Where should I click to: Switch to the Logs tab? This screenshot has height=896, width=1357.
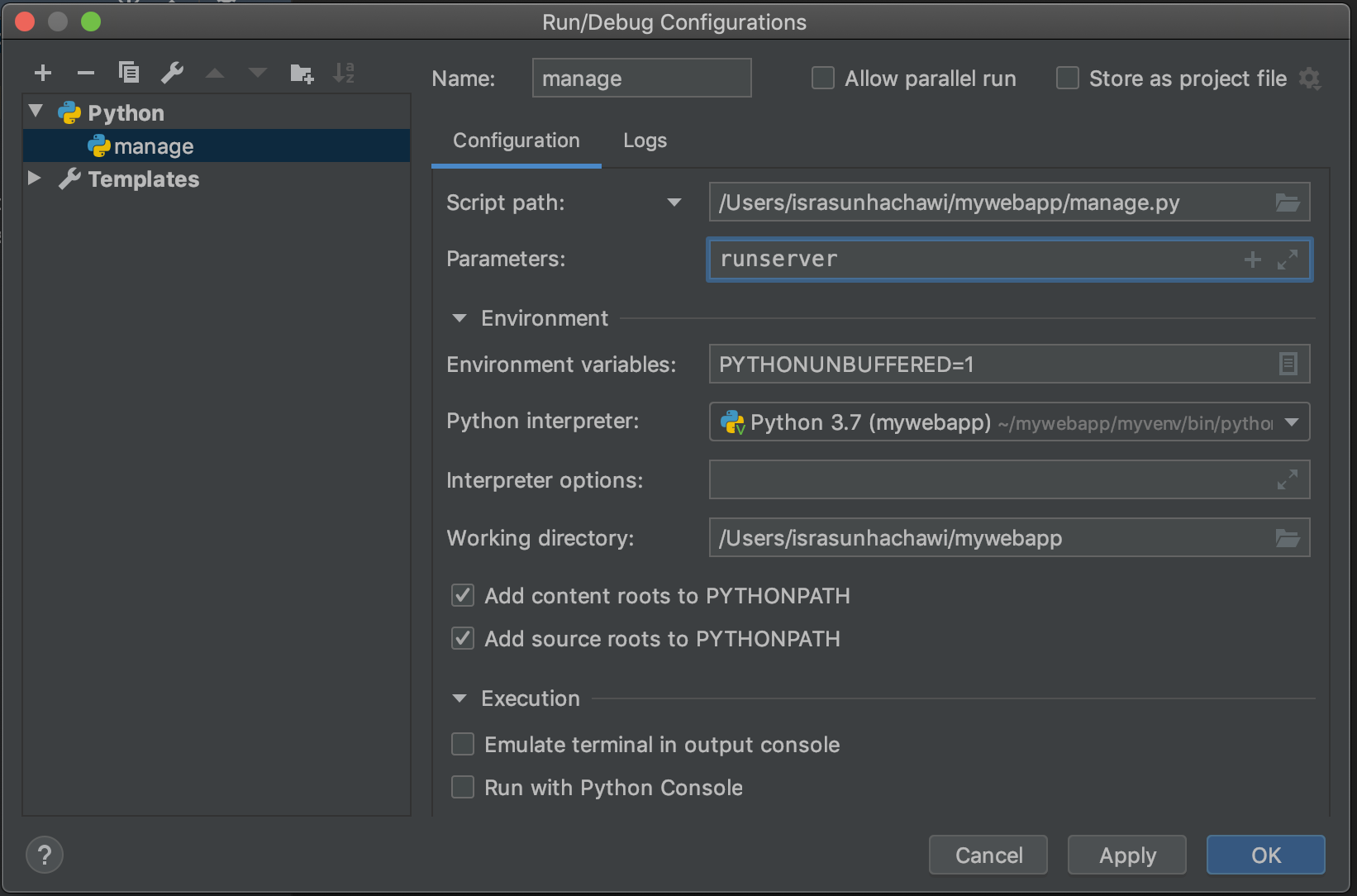click(x=644, y=141)
